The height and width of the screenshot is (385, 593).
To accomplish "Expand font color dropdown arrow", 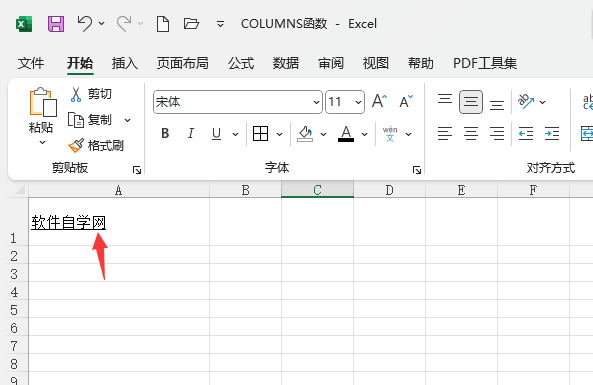I will coord(365,134).
